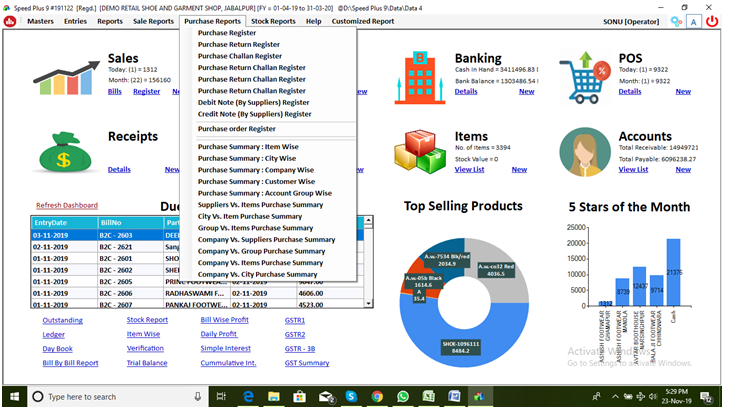Open Google Chrome from taskbar
The image size is (741, 408).
click(x=377, y=396)
